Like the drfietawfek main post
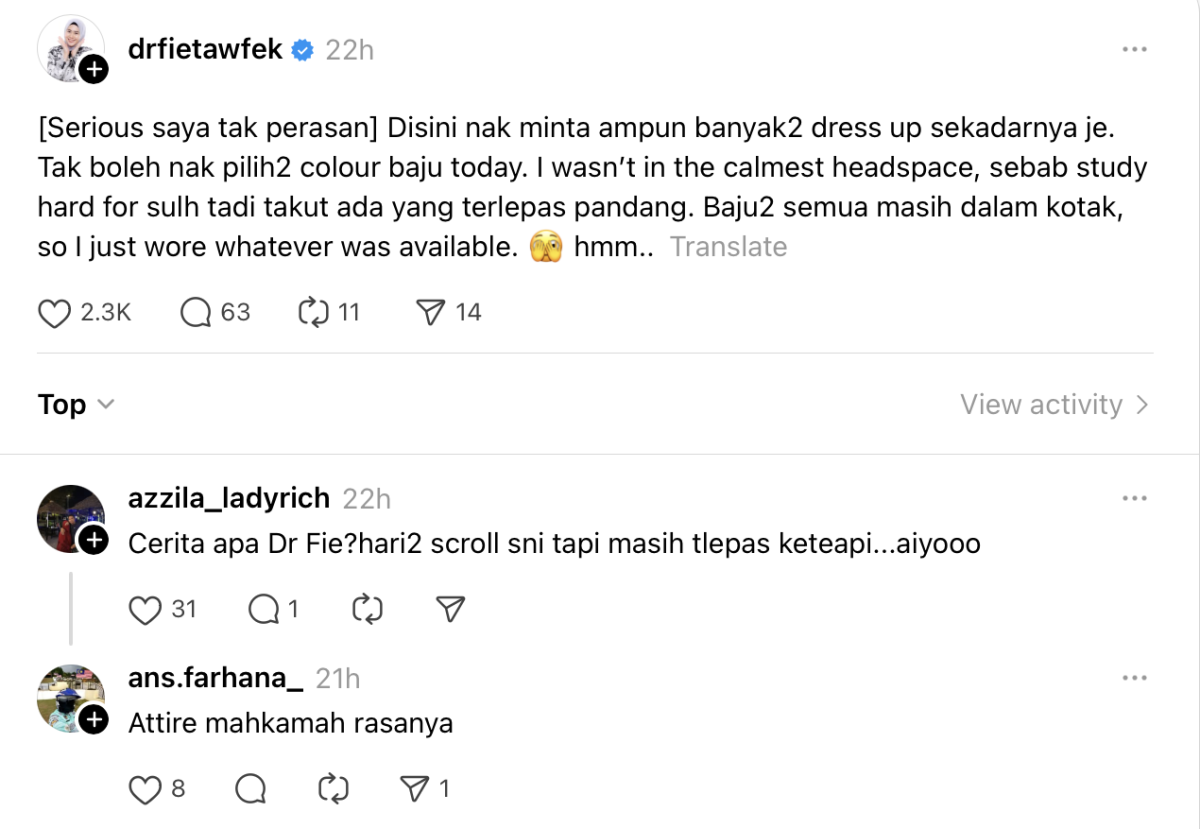Viewport: 1200px width, 829px height. point(53,313)
